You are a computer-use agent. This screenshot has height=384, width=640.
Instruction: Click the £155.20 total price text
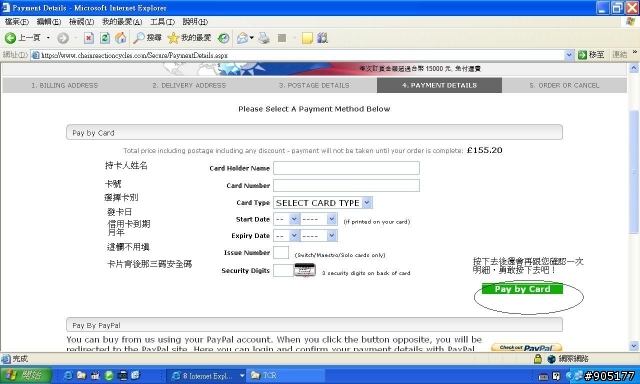coord(484,150)
